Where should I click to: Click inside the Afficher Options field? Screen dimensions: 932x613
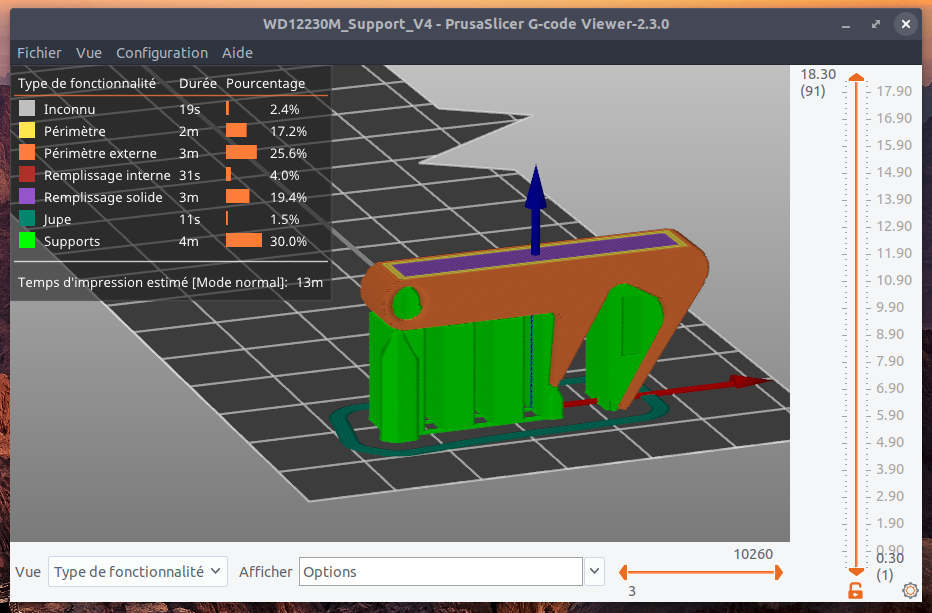pos(440,571)
